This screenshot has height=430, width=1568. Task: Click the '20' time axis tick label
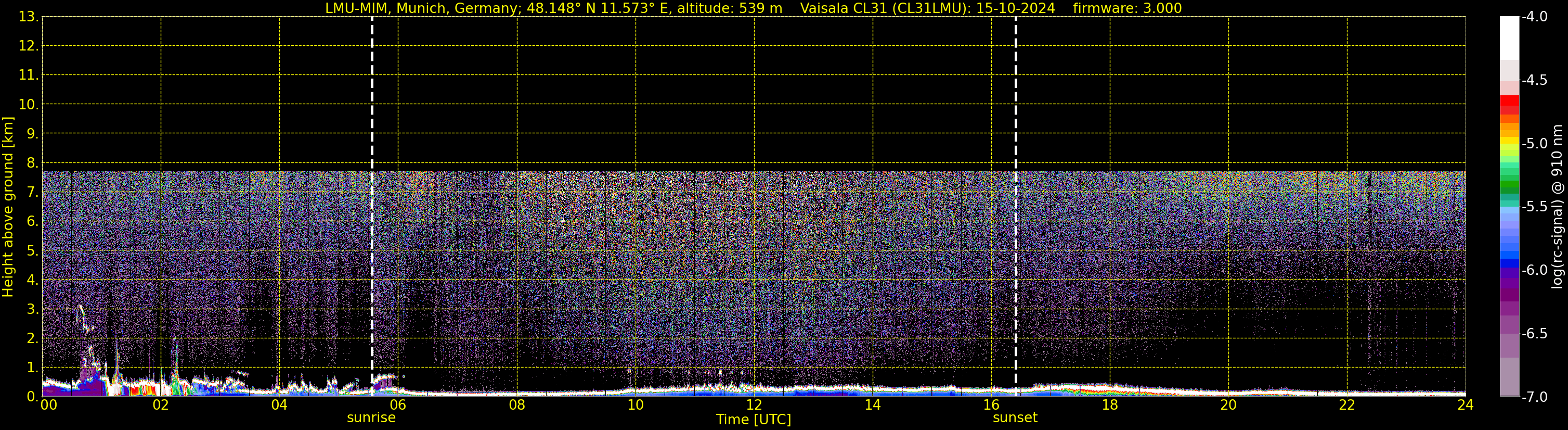click(x=1228, y=405)
